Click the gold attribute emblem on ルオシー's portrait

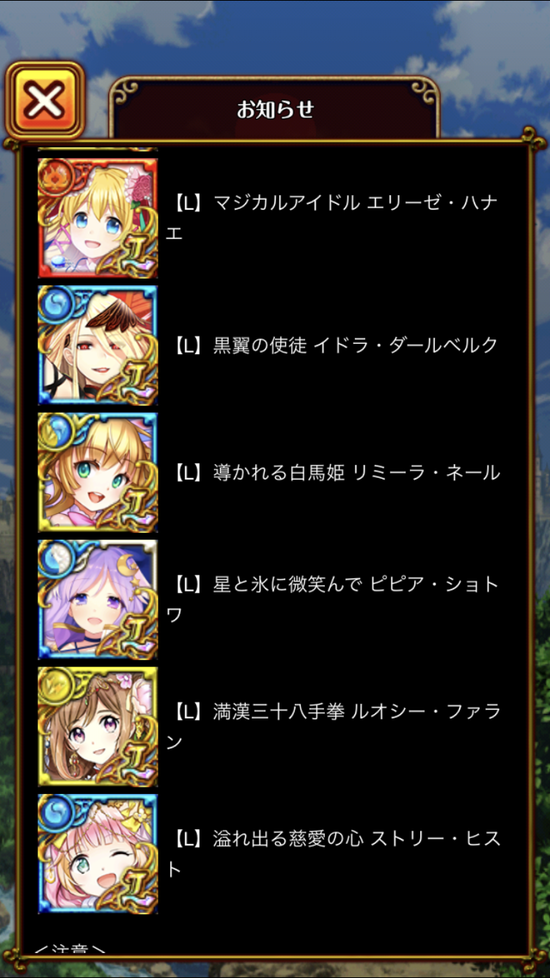point(53,682)
